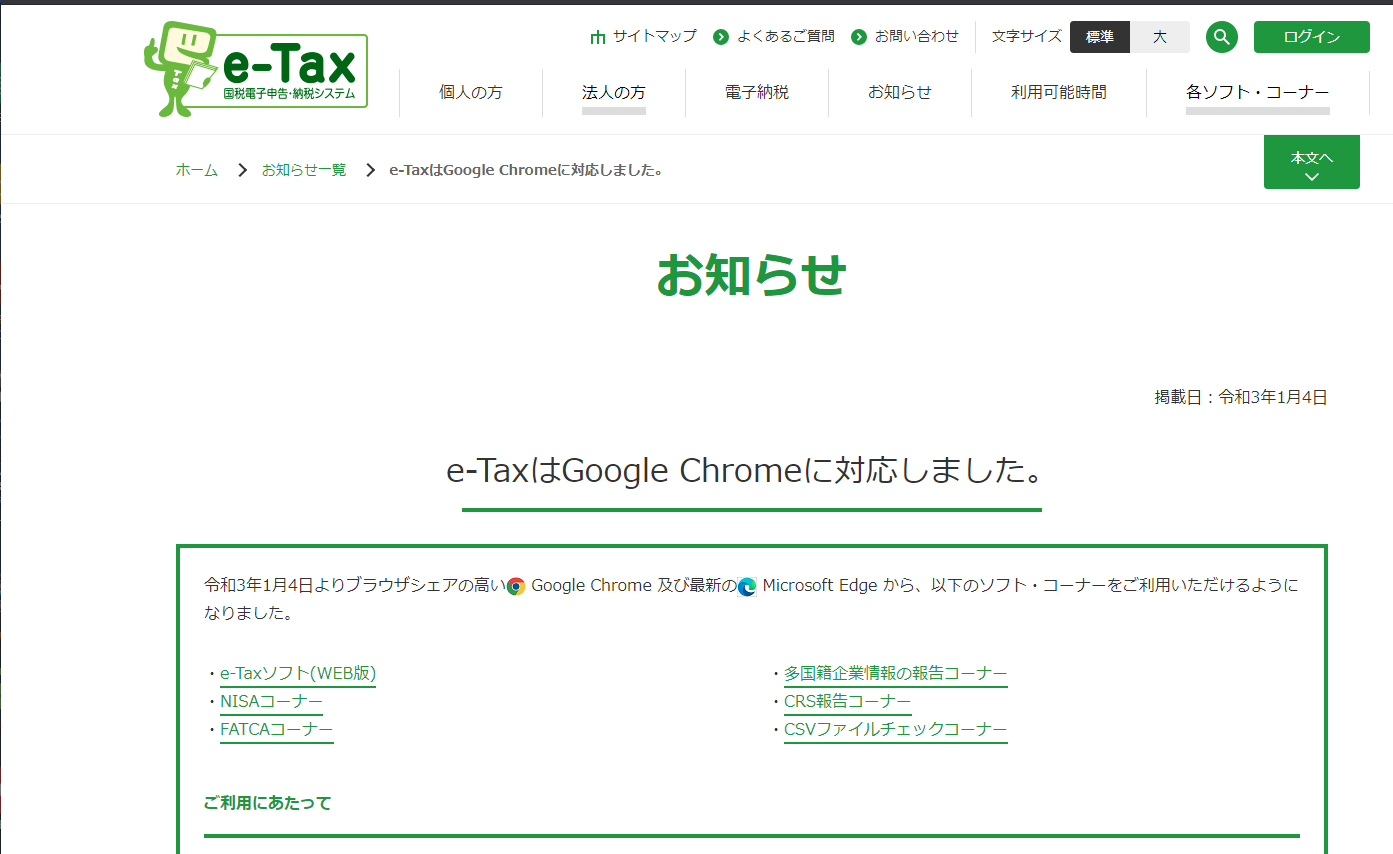Screen dimensions: 1393x854
Task: Click the 掲載日：令和3年1月4日 date text
Action: point(1241,398)
